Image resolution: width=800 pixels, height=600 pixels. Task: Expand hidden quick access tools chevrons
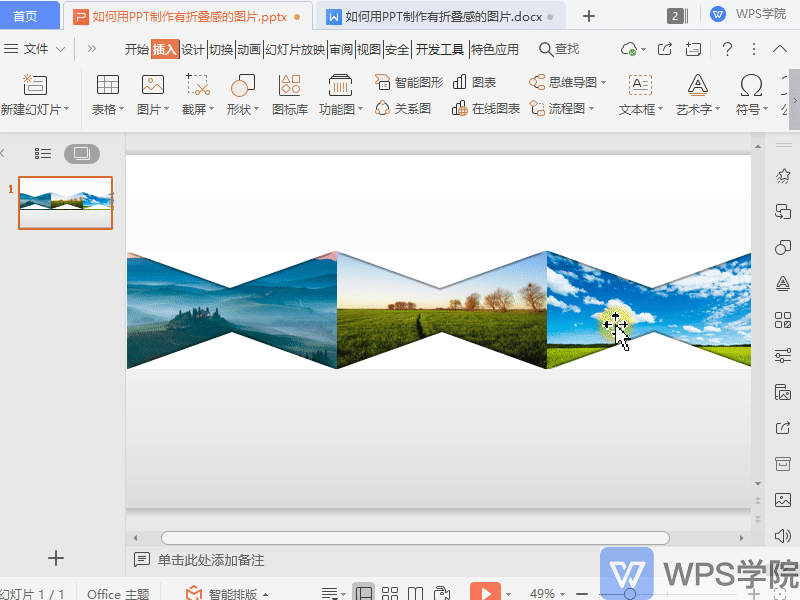tap(92, 49)
